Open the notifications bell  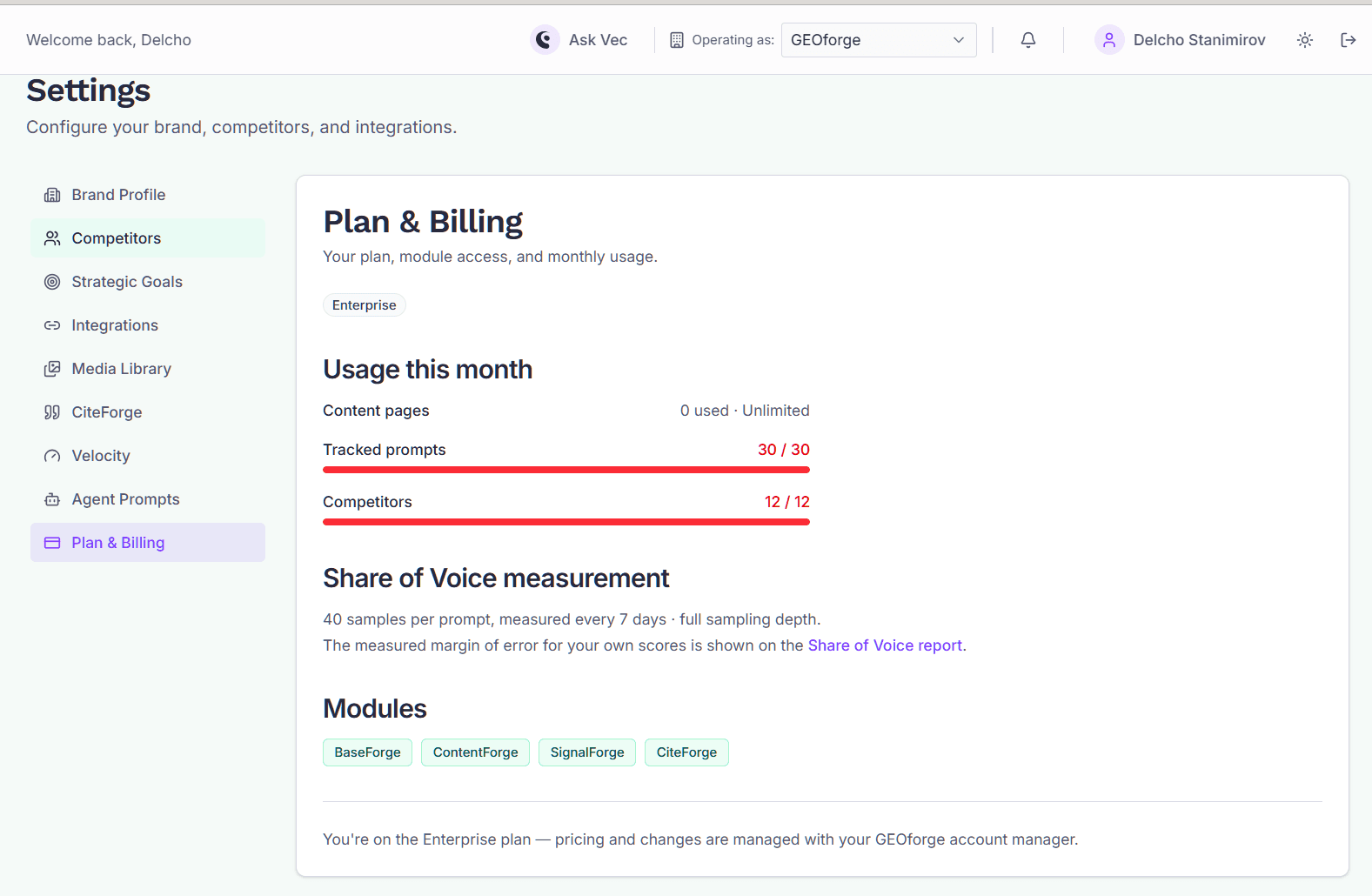1028,40
